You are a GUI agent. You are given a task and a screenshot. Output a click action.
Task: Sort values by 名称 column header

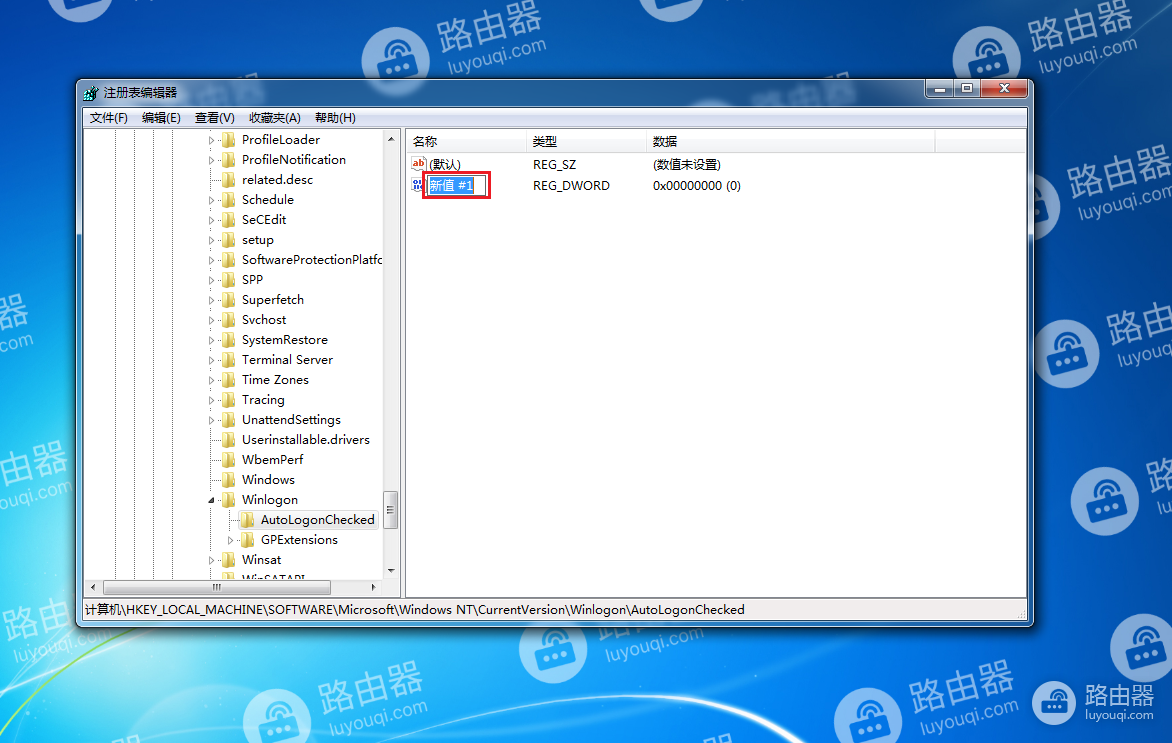point(466,141)
